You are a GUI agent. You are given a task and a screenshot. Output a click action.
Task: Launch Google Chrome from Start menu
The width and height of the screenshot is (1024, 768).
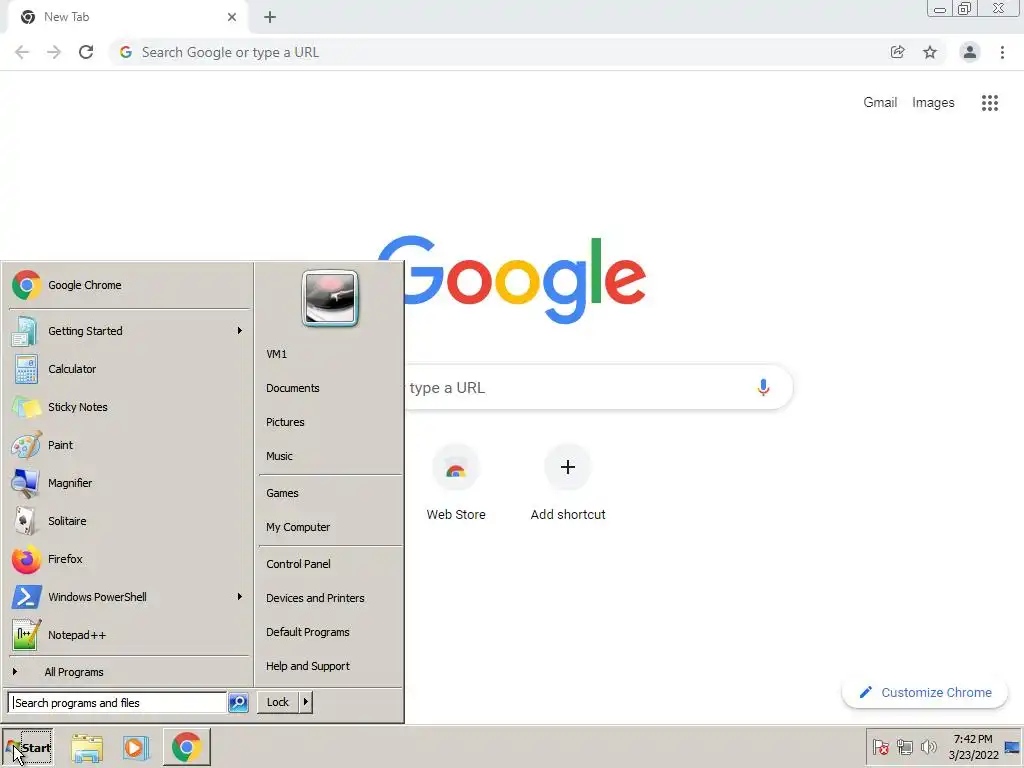(129, 285)
